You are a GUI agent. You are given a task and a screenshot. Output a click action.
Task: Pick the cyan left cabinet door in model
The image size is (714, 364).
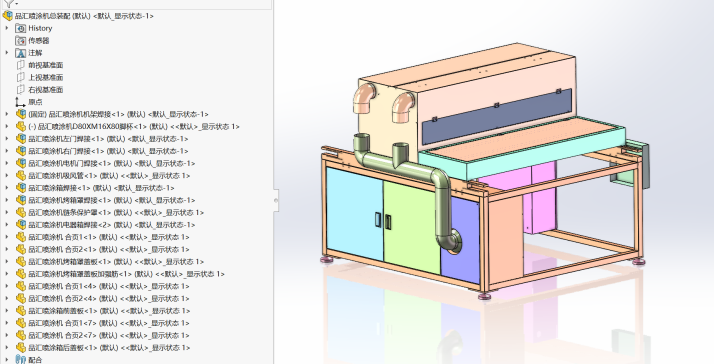pyautogui.click(x=355, y=214)
